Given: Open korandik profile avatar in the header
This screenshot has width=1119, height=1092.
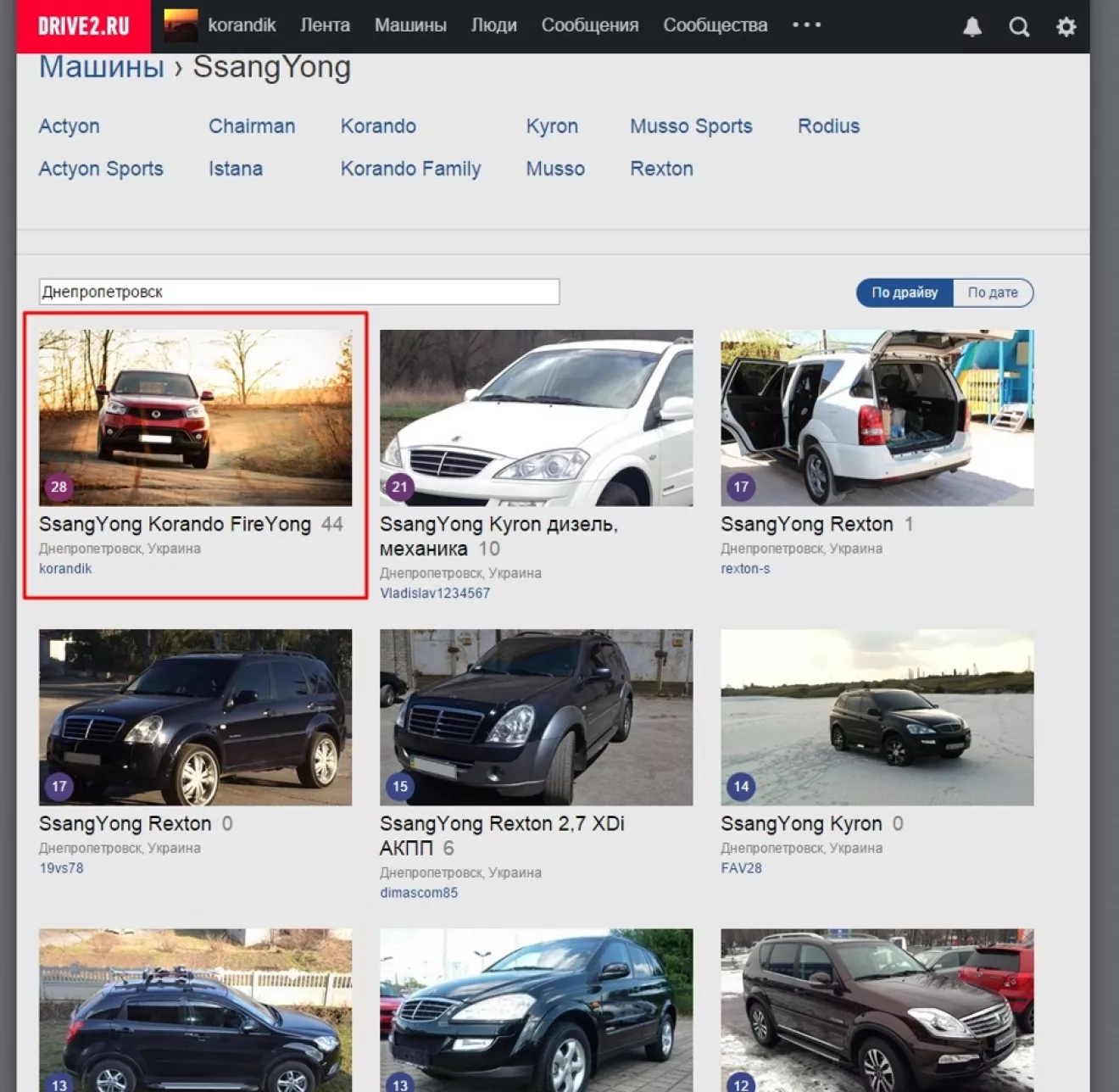Looking at the screenshot, I should (x=181, y=25).
